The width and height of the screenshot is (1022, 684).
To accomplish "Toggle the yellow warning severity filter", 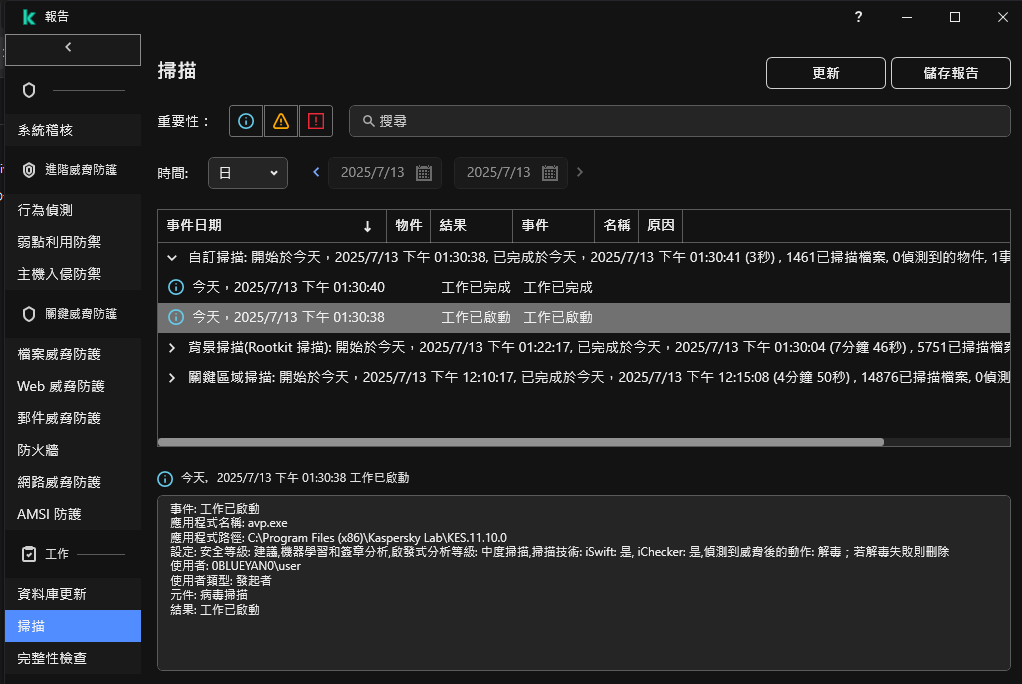I will (x=281, y=121).
